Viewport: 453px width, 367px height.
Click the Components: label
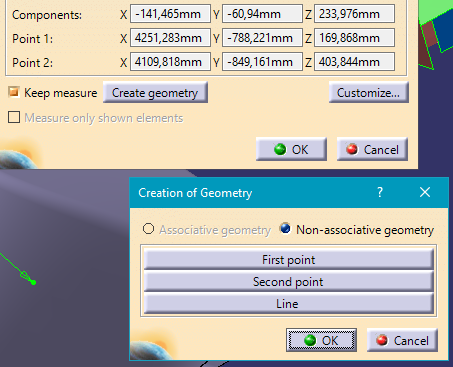(47, 15)
